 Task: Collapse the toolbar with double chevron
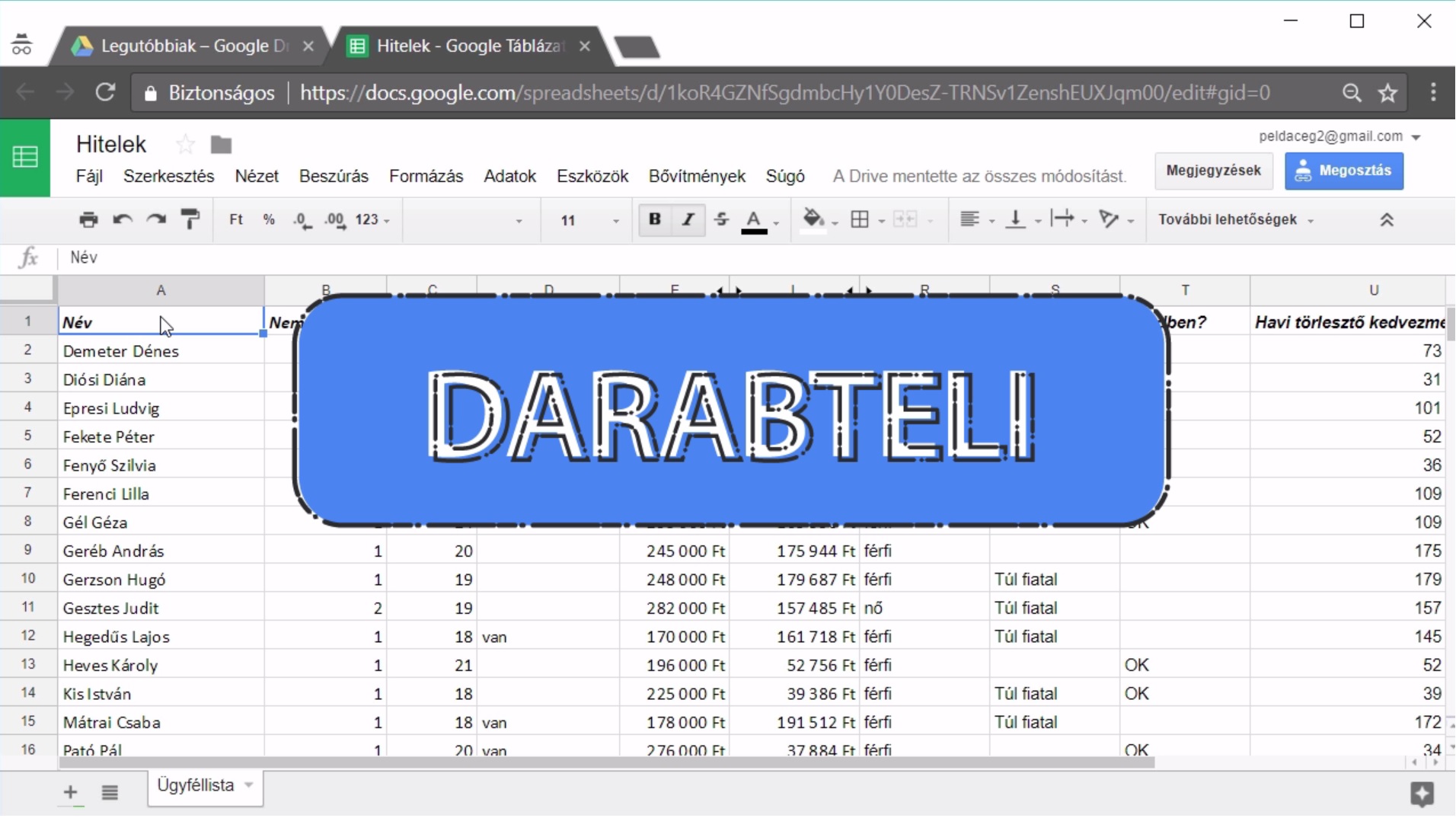(x=1387, y=220)
